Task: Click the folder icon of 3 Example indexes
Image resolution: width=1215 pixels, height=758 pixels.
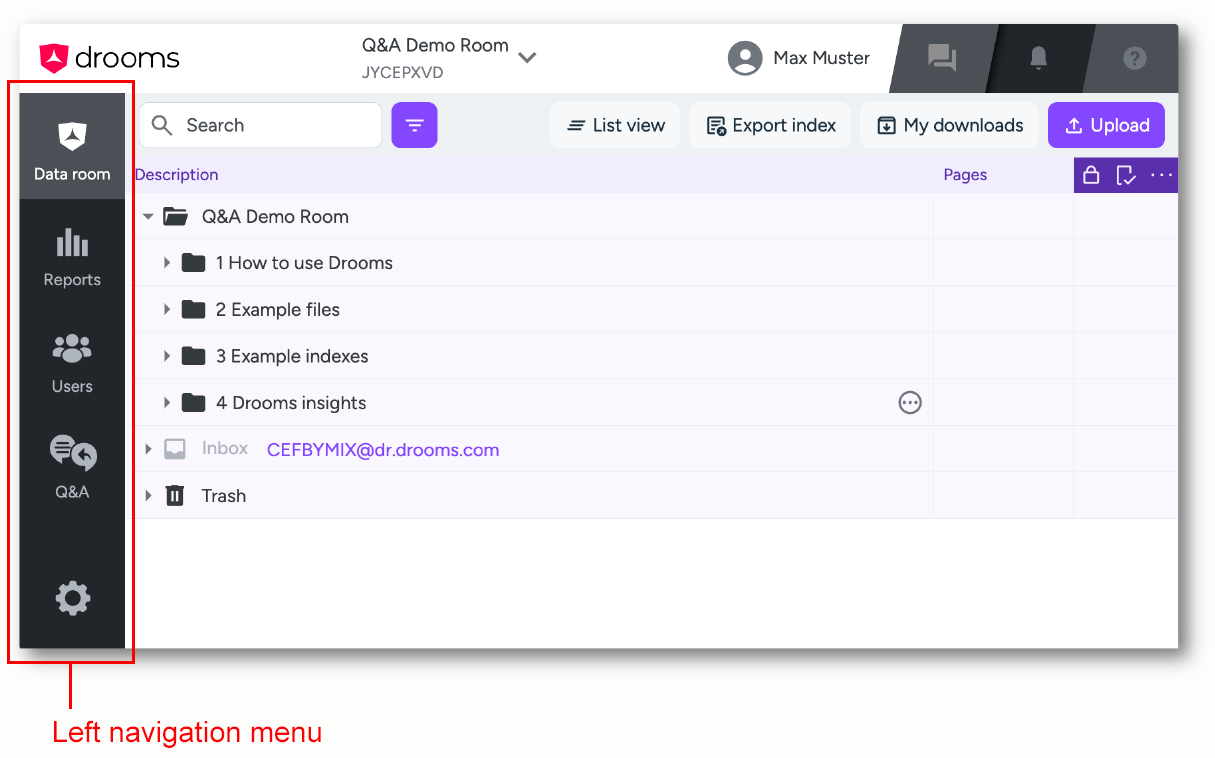Action: (x=193, y=356)
